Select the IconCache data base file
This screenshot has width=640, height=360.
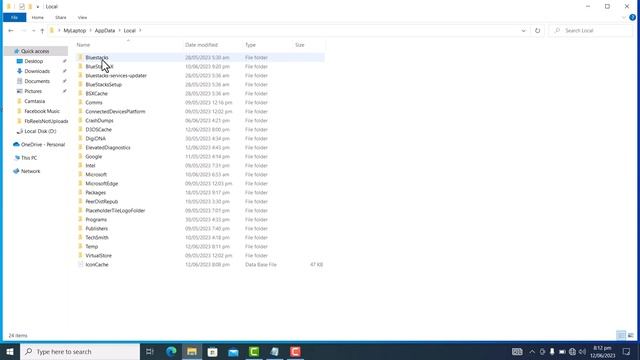coord(97,264)
